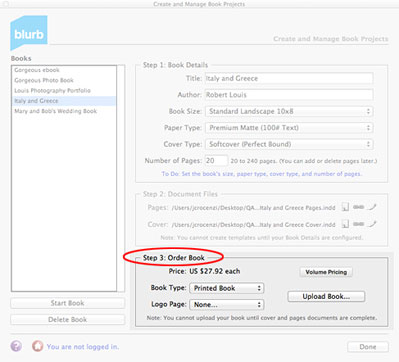Image resolution: width=399 pixels, height=362 pixels.
Task: Open Volume Pricing
Action: coord(326,272)
